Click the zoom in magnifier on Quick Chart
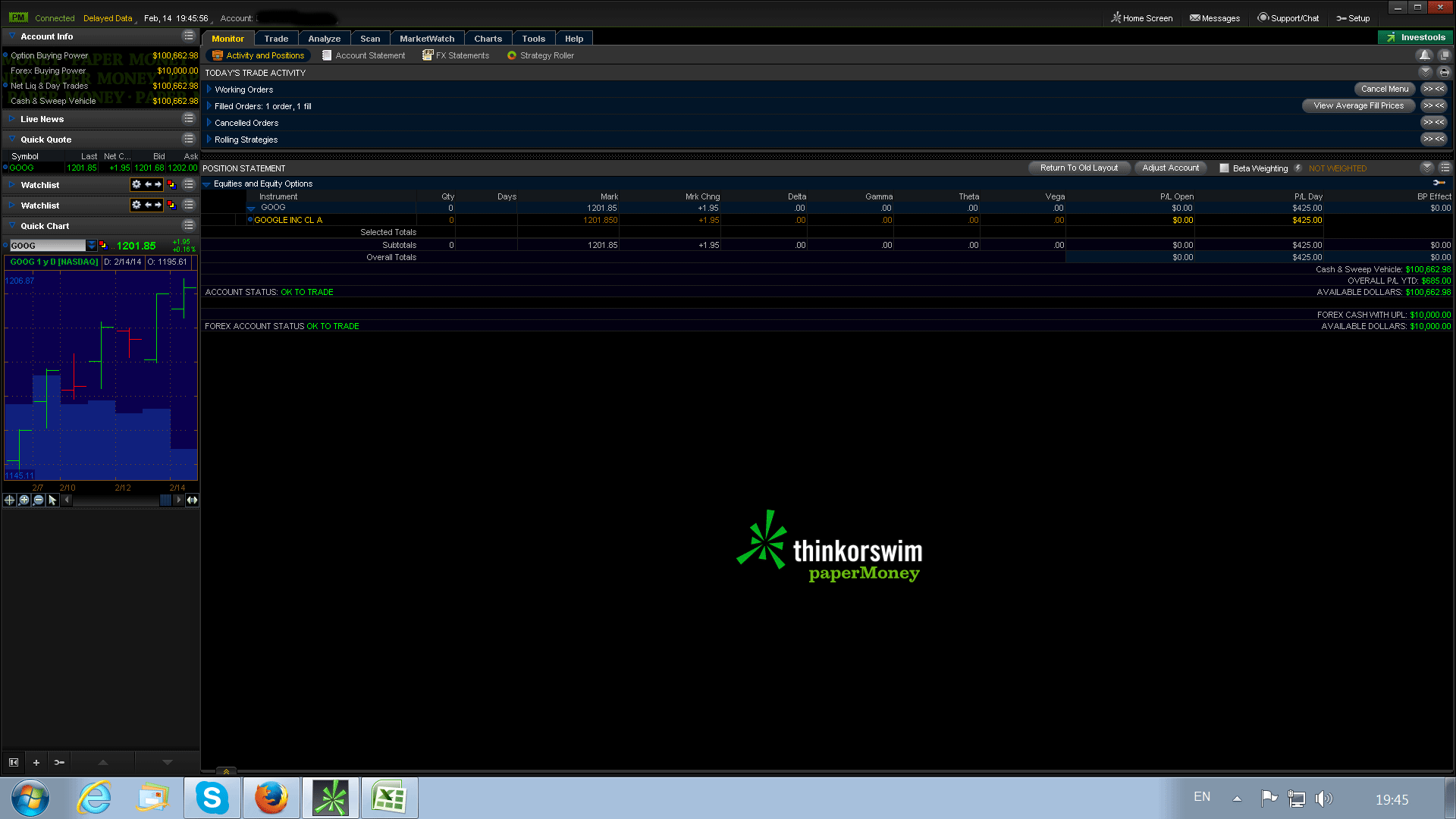 pos(24,500)
